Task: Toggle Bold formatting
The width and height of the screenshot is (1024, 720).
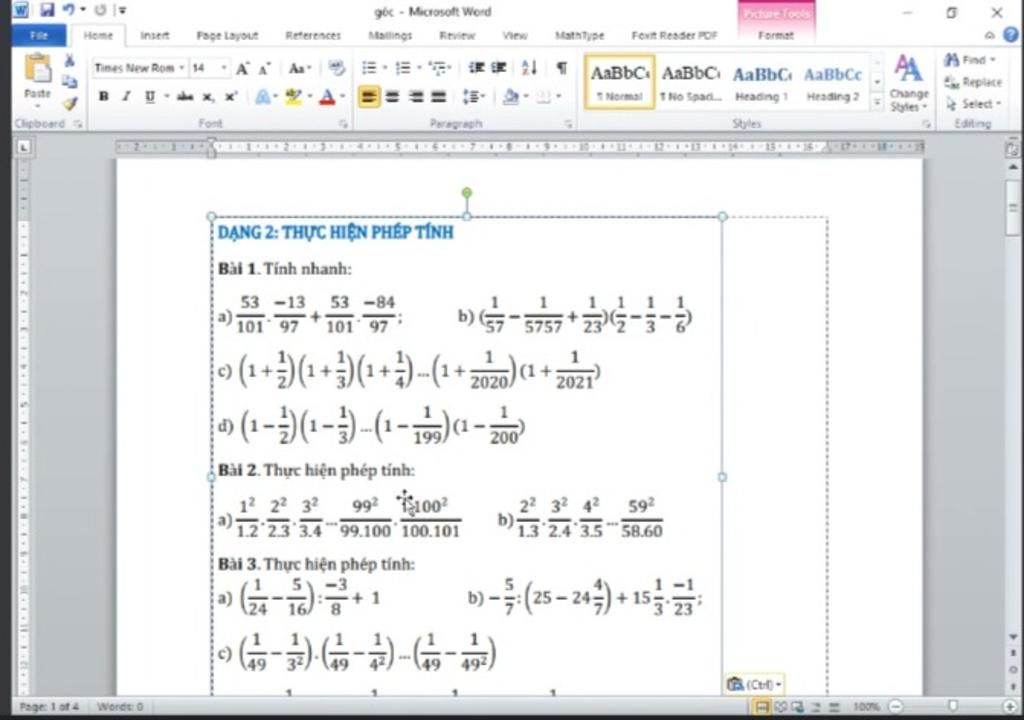Action: coord(103,97)
